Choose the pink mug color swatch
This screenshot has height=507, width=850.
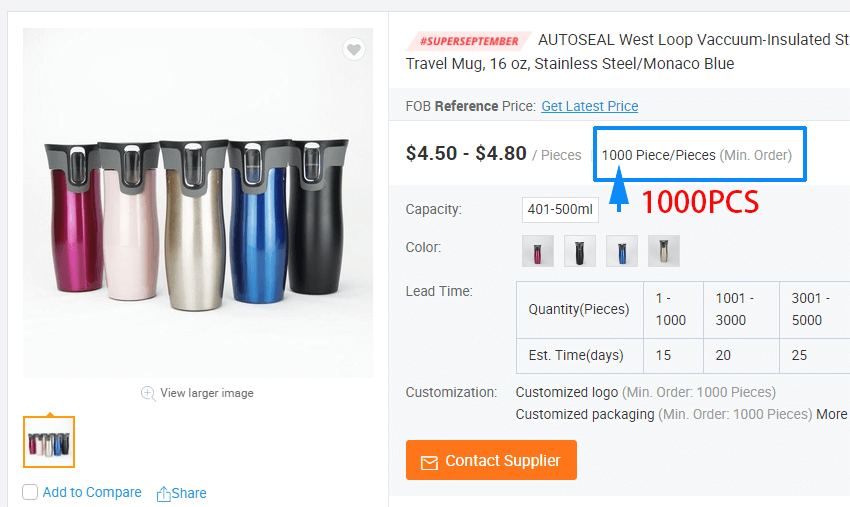pyautogui.click(x=537, y=251)
